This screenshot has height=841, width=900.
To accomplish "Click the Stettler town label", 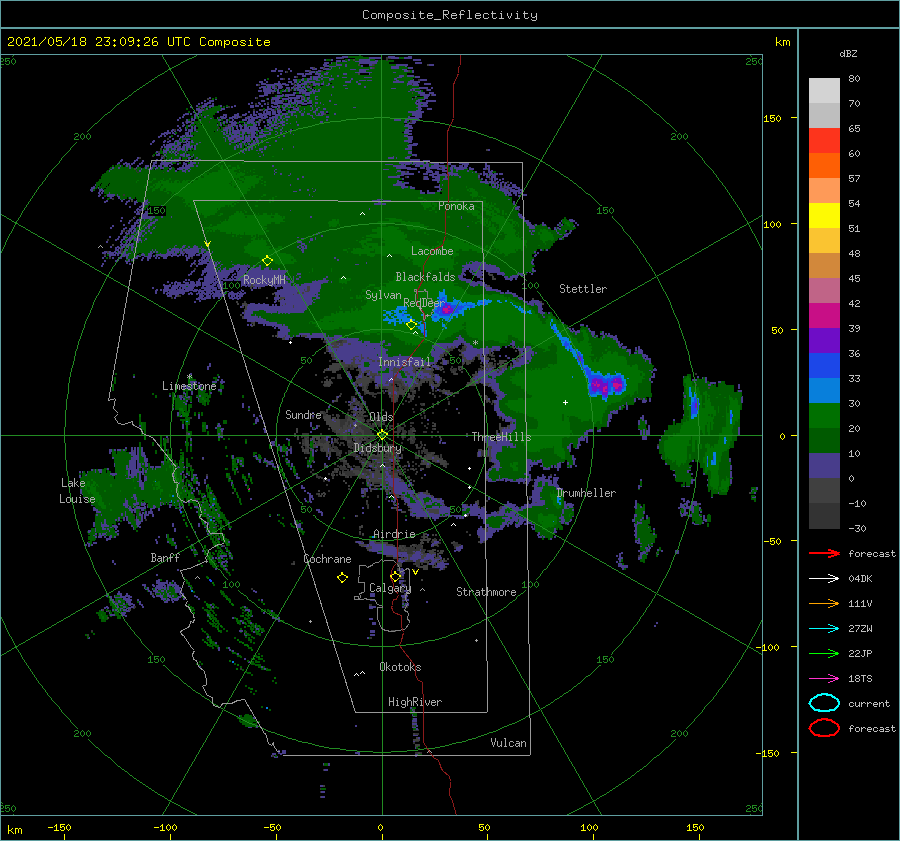I will pos(583,289).
